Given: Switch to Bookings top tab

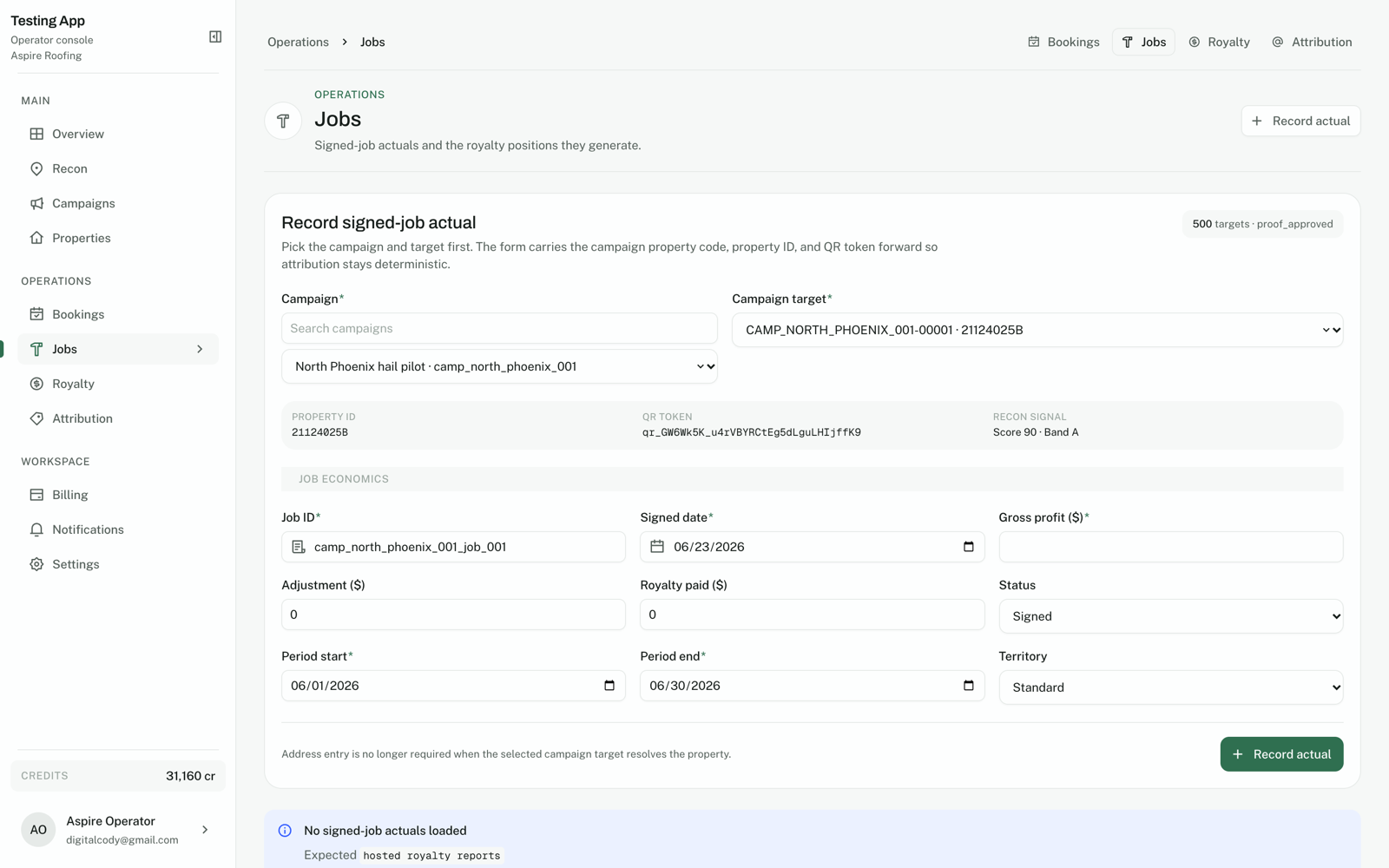Looking at the screenshot, I should point(1063,42).
